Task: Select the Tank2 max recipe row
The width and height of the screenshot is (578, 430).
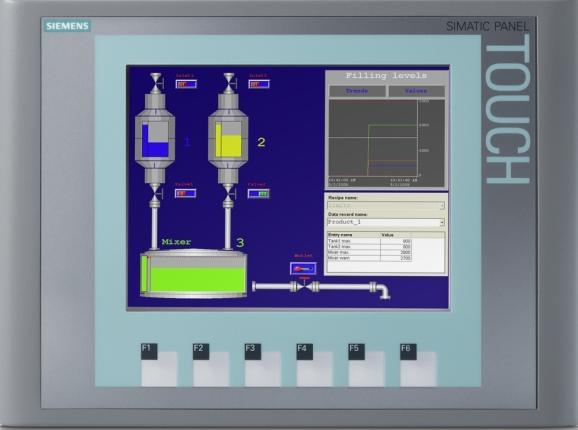Action: point(369,247)
